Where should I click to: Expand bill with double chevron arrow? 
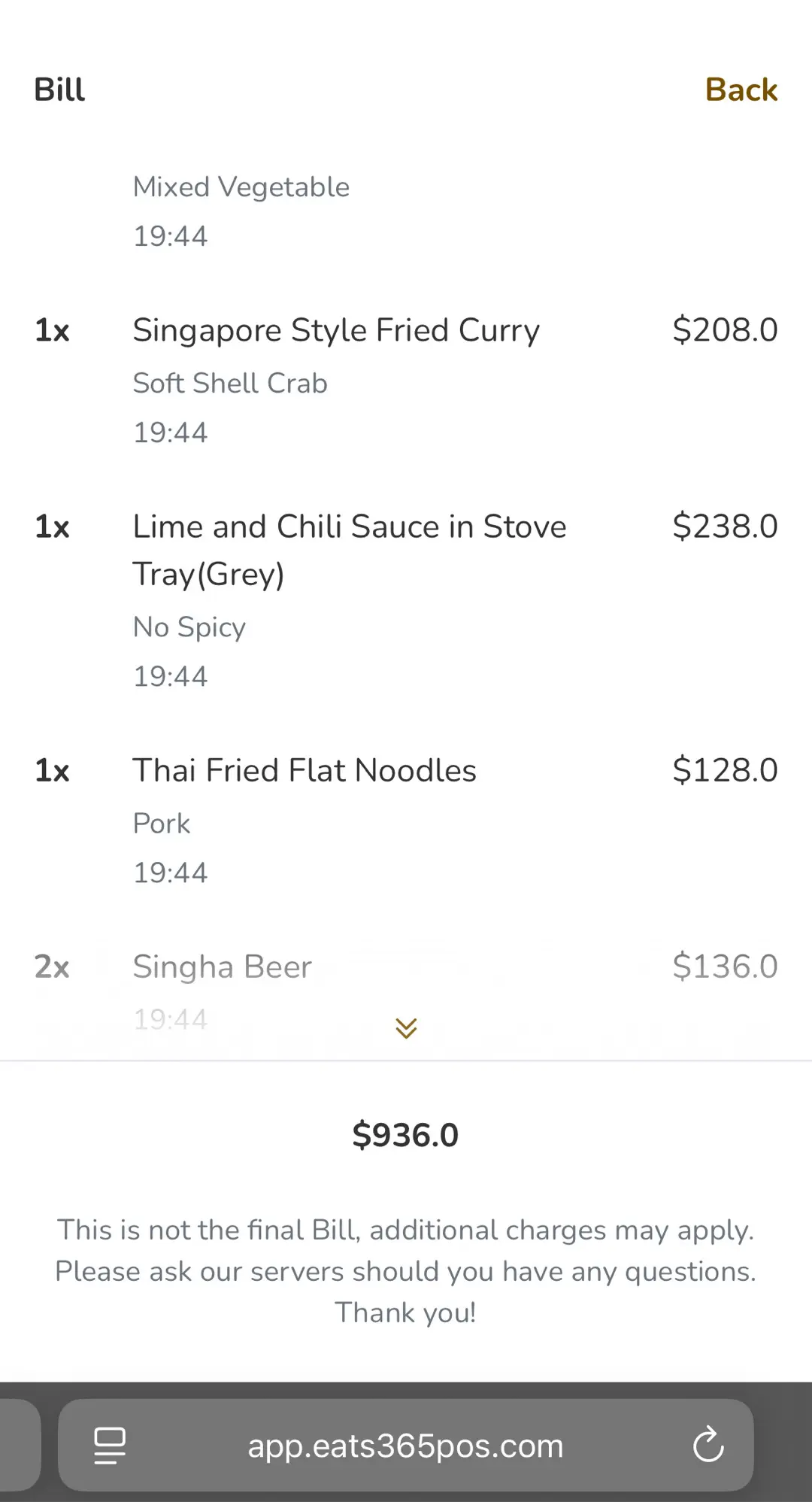point(406,1027)
